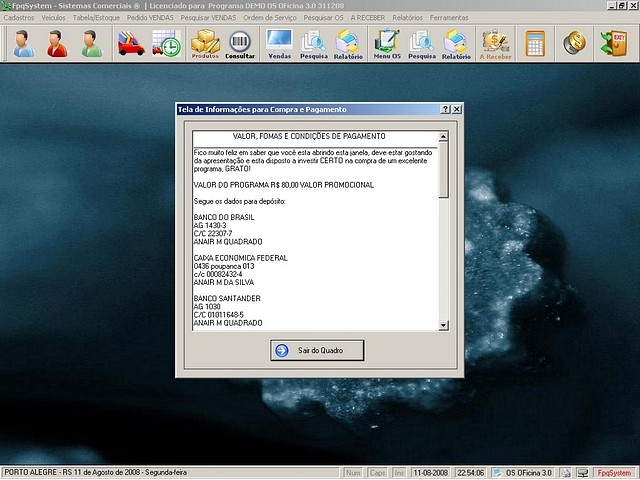Open the blue-shirt client registration icon
This screenshot has width=640, height=480.
tap(24, 43)
